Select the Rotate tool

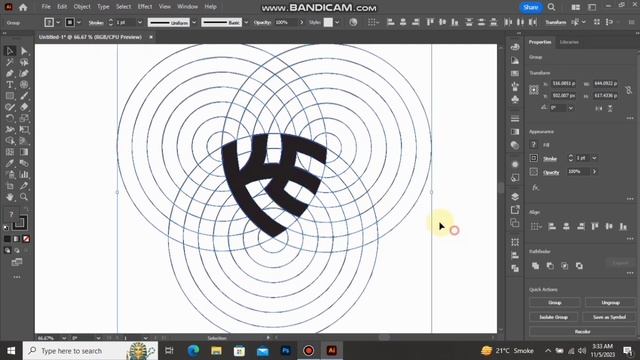tap(10, 118)
